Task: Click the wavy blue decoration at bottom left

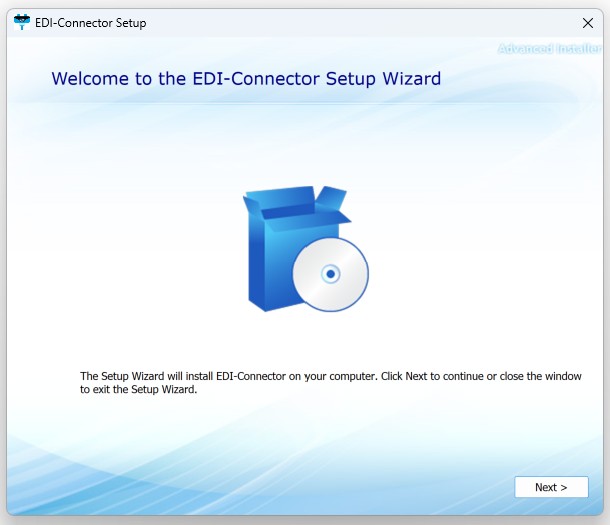Action: (80, 470)
